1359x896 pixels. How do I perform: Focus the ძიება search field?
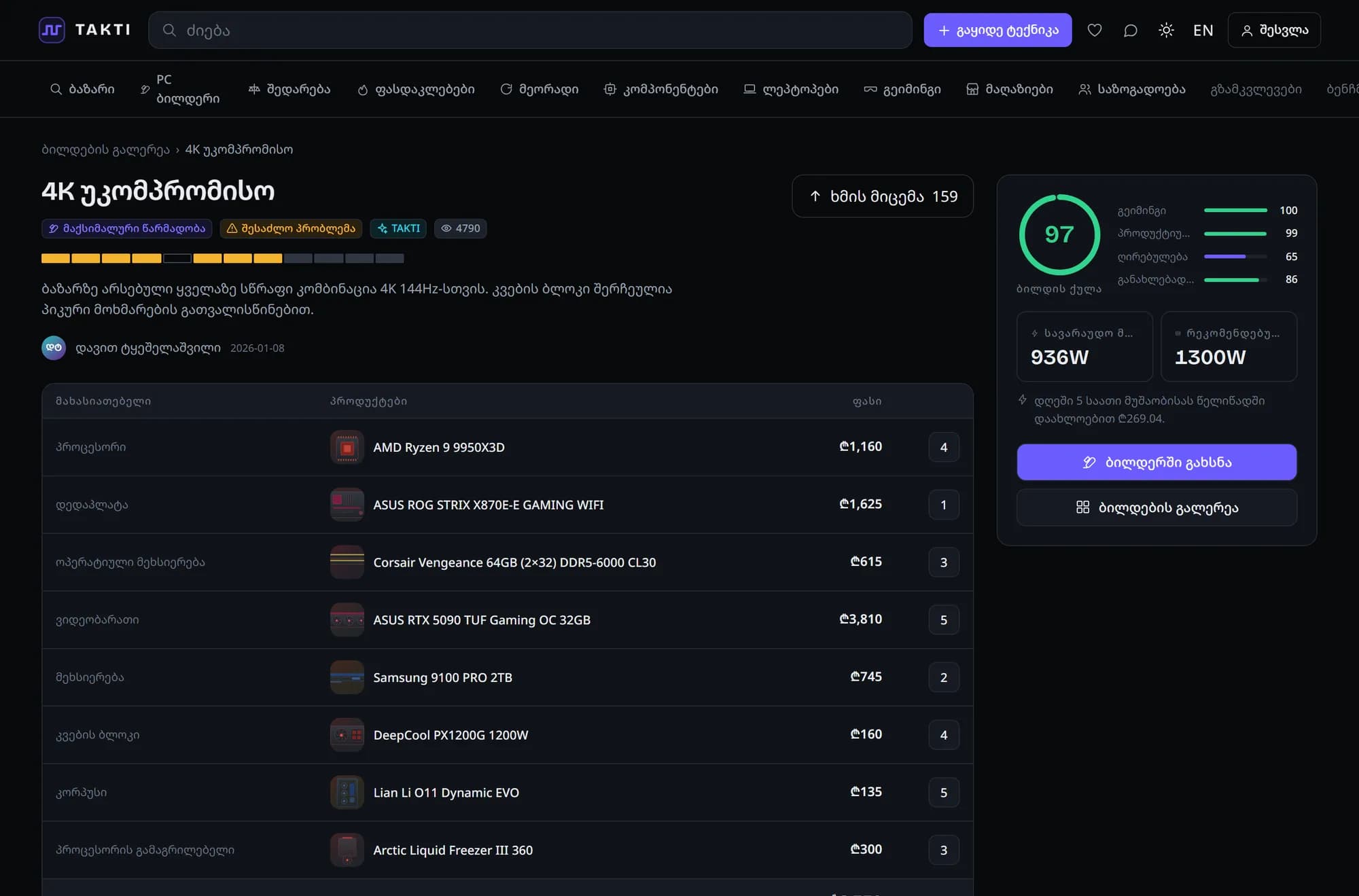click(x=530, y=30)
